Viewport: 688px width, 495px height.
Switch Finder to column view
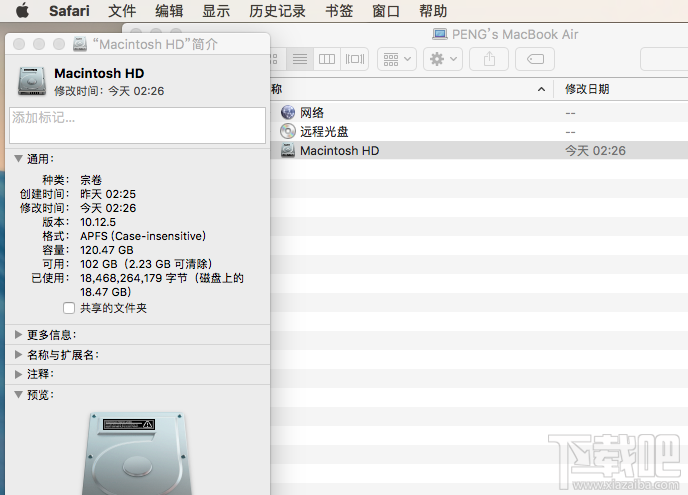tap(327, 59)
